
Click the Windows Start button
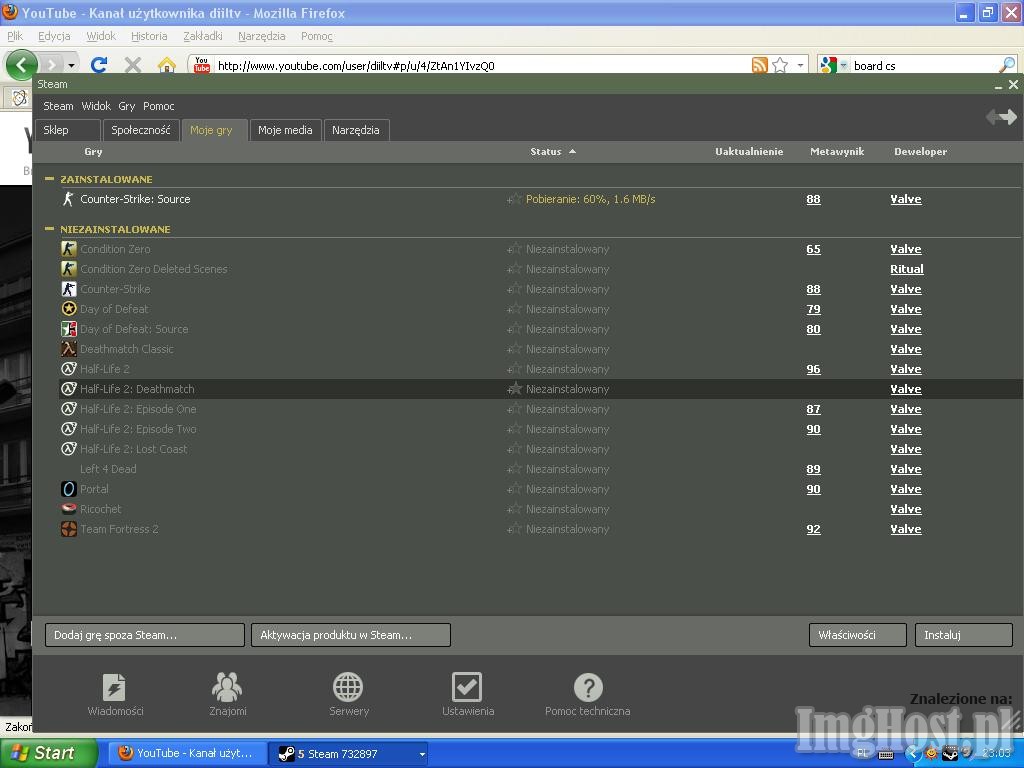[49, 753]
